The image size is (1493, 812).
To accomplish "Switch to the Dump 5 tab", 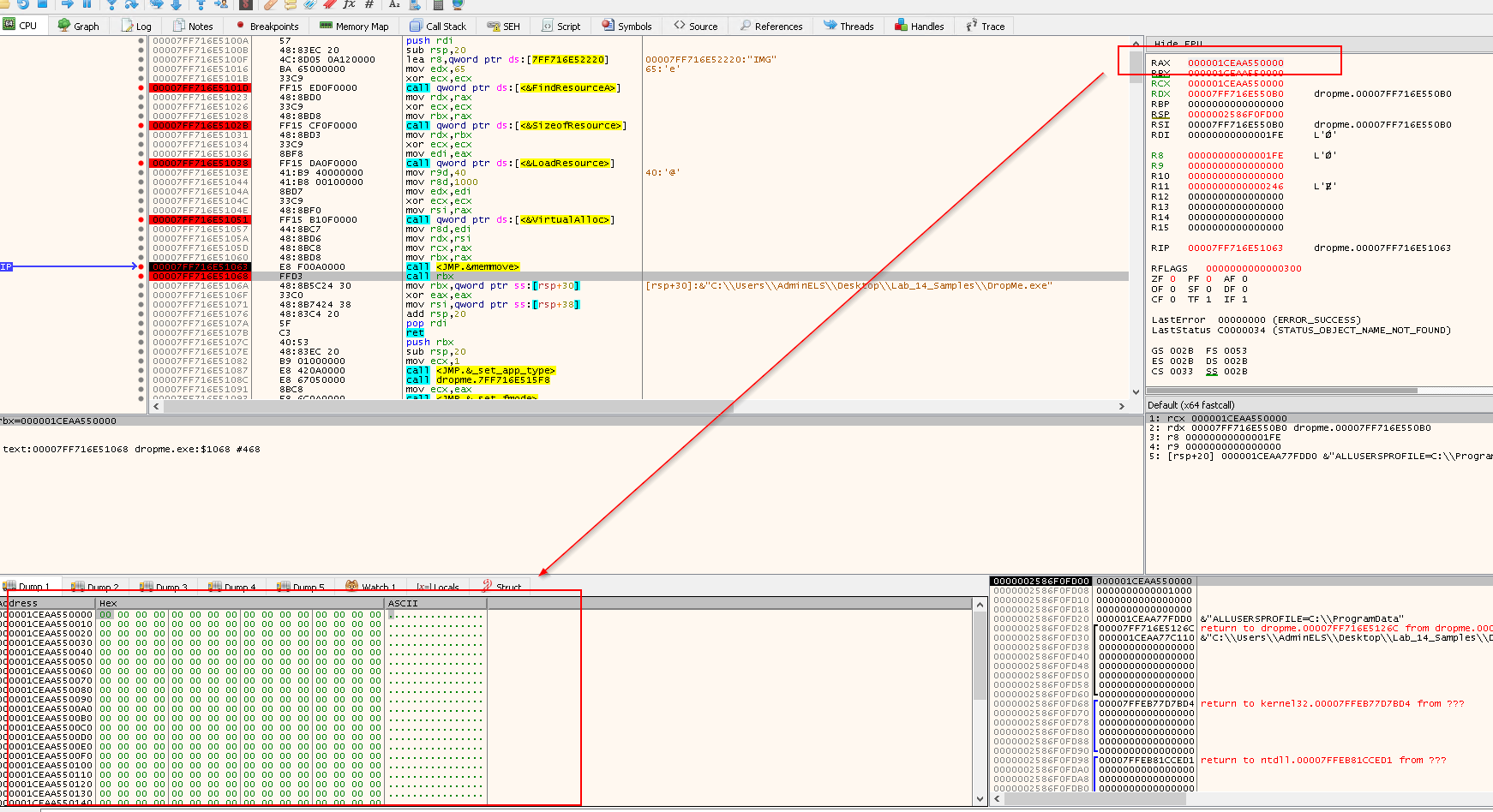I will 301,587.
